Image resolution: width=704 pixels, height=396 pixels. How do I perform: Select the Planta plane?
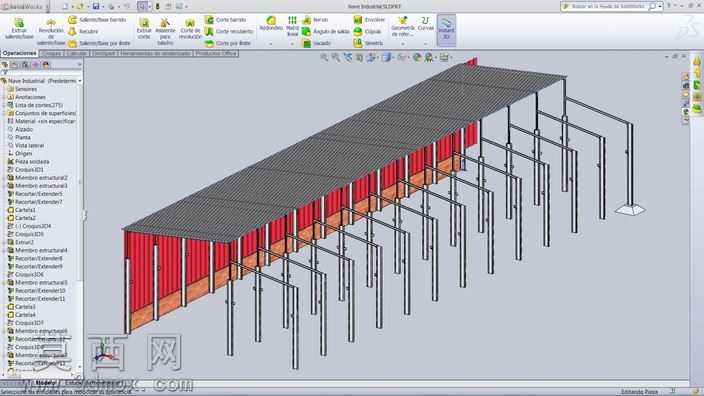pyautogui.click(x=19, y=137)
